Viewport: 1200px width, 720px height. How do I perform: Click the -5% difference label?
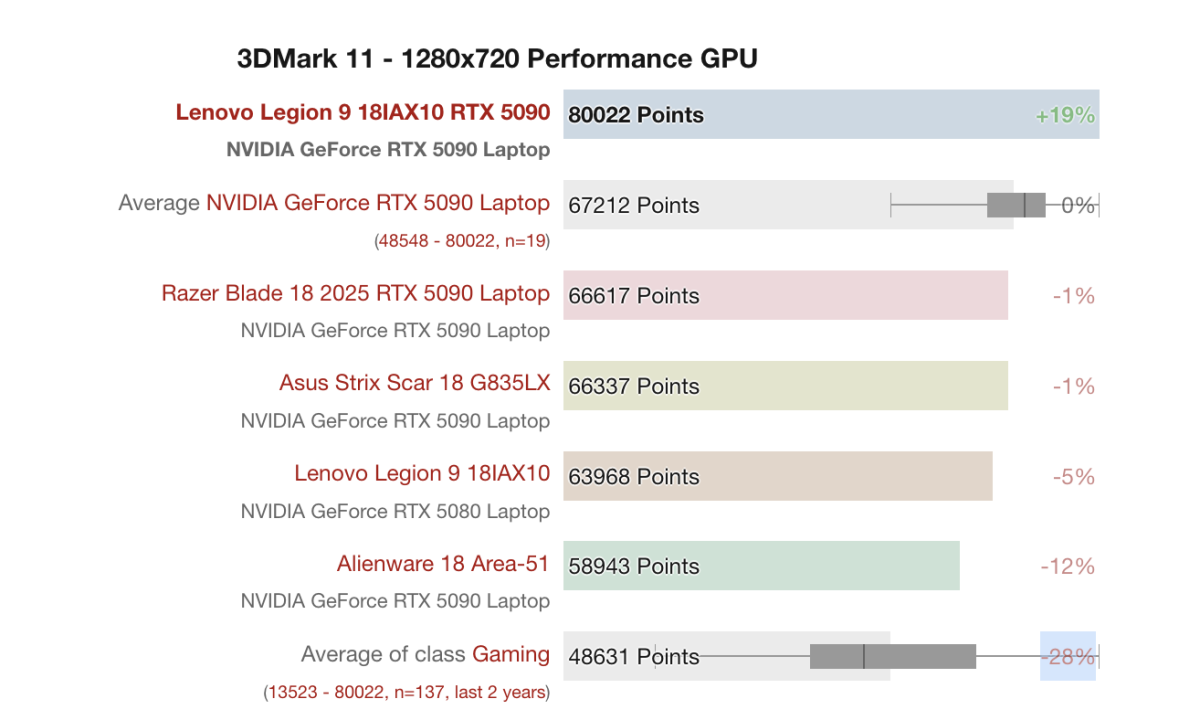click(x=1073, y=477)
